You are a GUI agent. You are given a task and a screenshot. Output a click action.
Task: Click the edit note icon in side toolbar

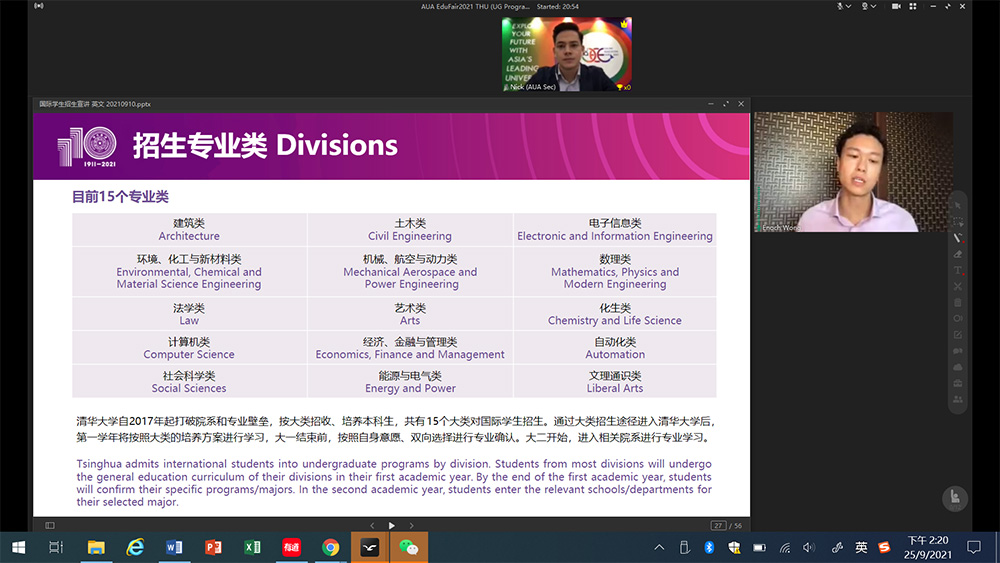click(958, 335)
